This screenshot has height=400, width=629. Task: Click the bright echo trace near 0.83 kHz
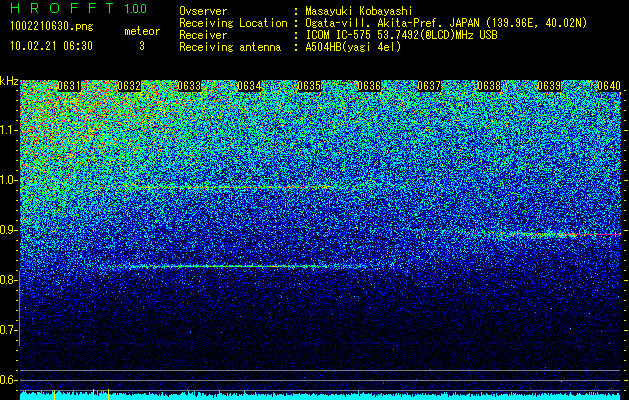[x=231, y=266]
